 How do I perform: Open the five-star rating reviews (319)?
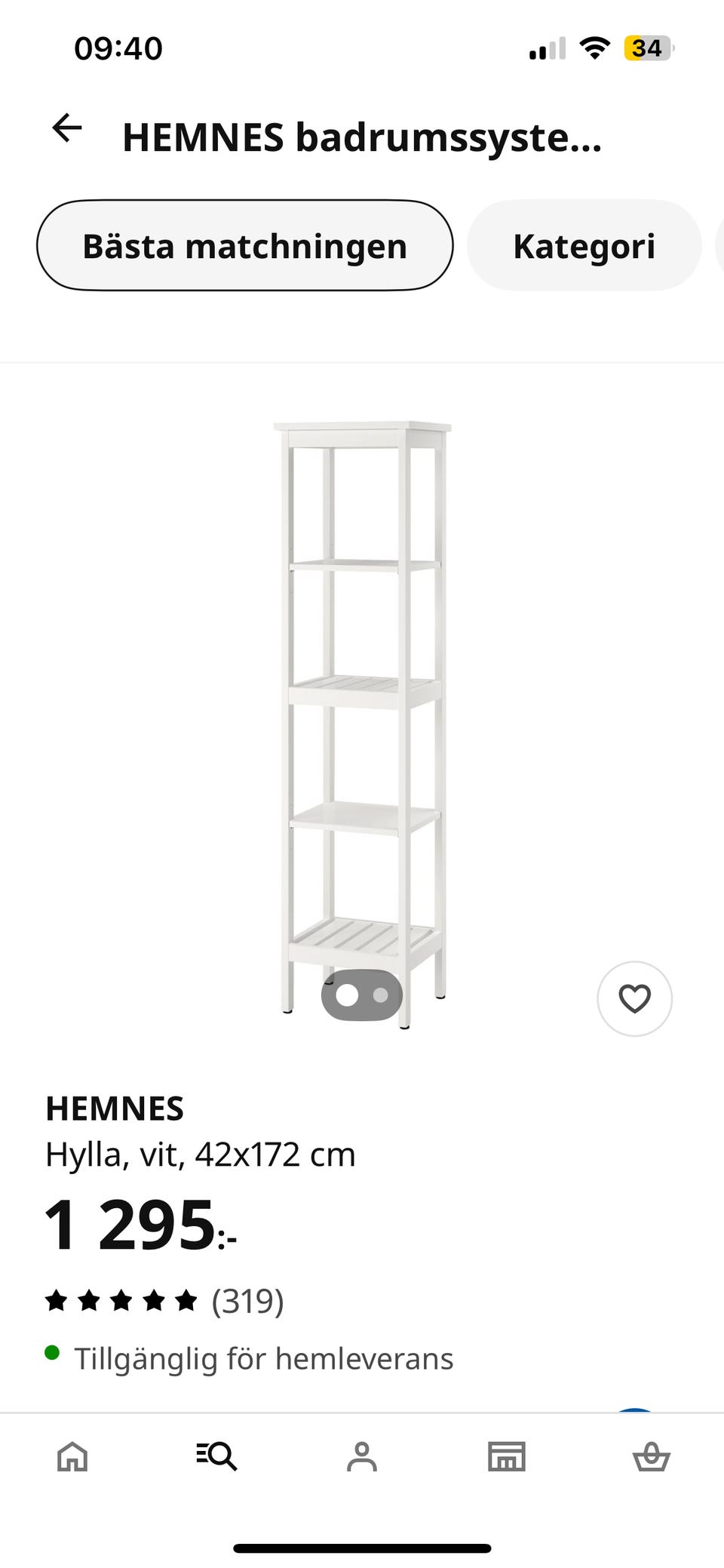pos(164,1301)
